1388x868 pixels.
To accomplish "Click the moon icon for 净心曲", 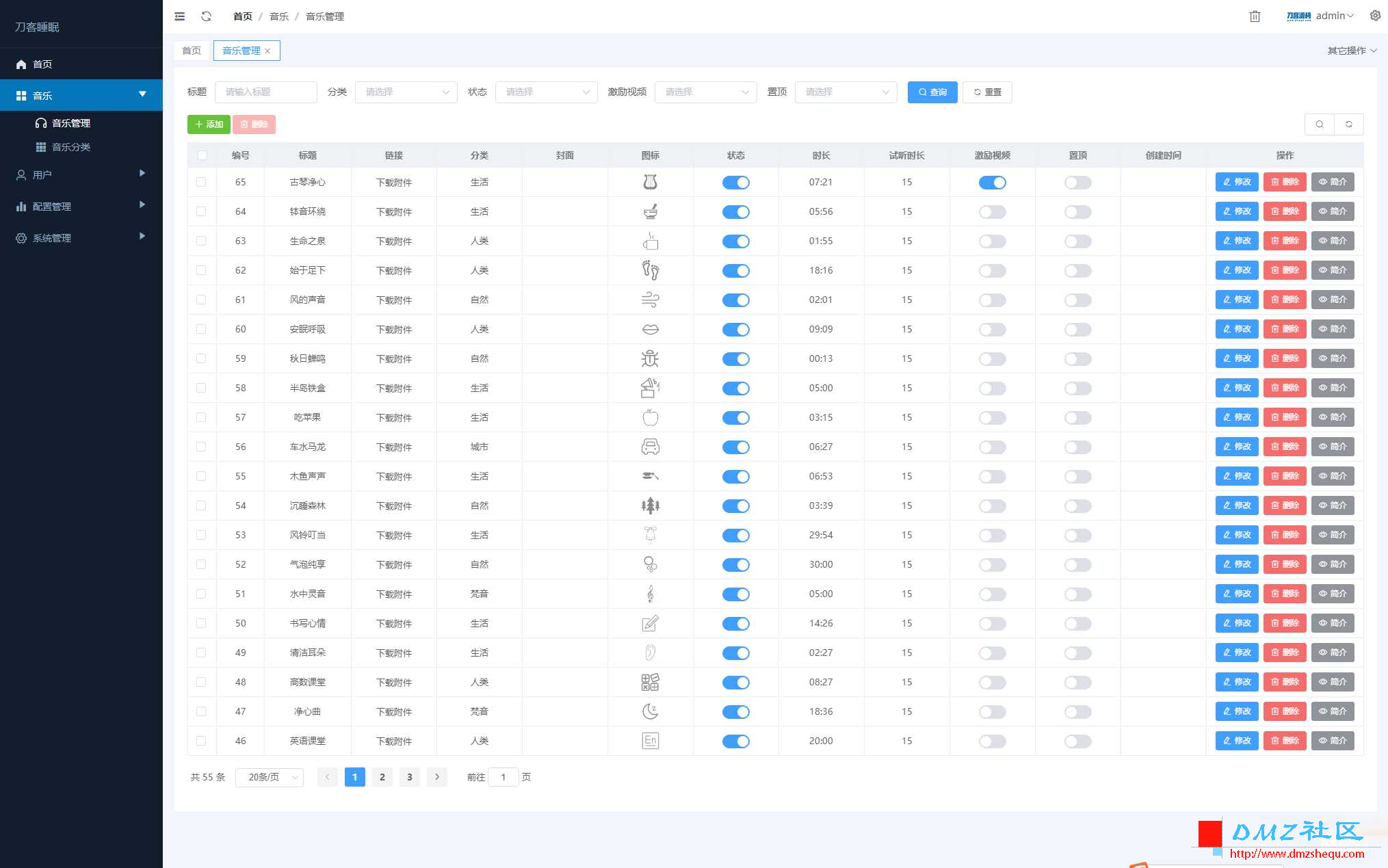I will tap(650, 711).
